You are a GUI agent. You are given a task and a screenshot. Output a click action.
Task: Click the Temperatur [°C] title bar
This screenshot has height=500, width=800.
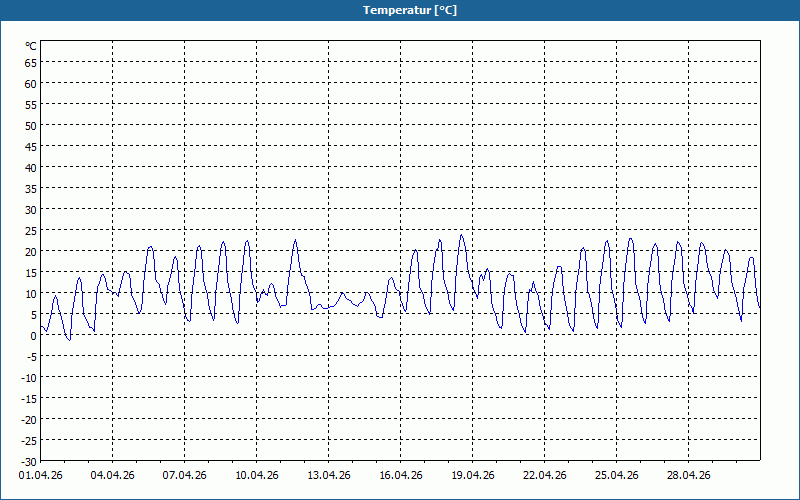click(x=400, y=10)
